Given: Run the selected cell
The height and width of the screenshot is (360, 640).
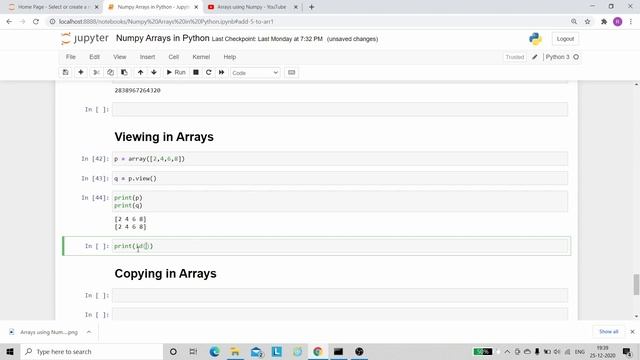Looking at the screenshot, I should pyautogui.click(x=176, y=72).
